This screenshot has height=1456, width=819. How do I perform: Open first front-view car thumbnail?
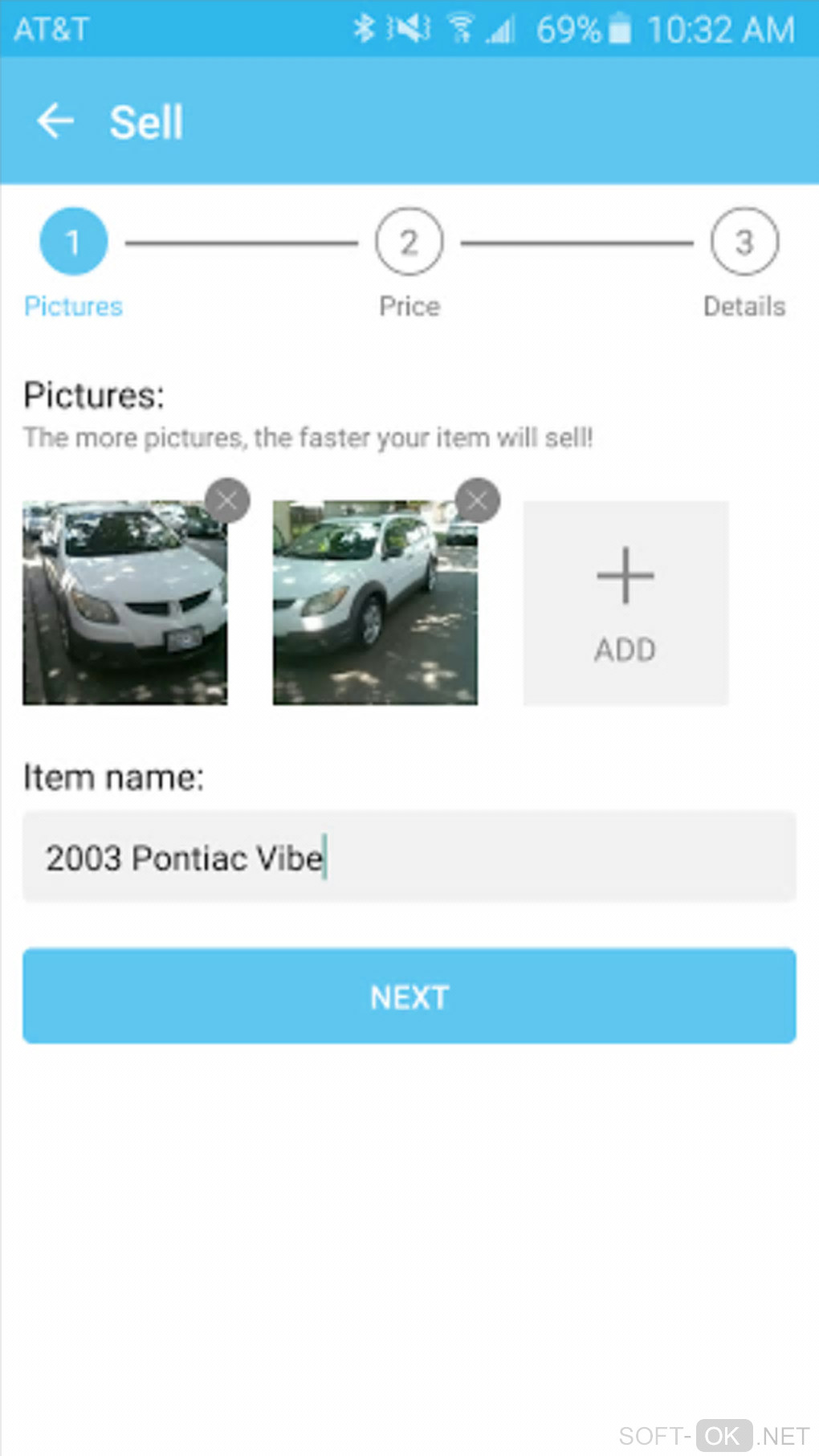[x=124, y=603]
